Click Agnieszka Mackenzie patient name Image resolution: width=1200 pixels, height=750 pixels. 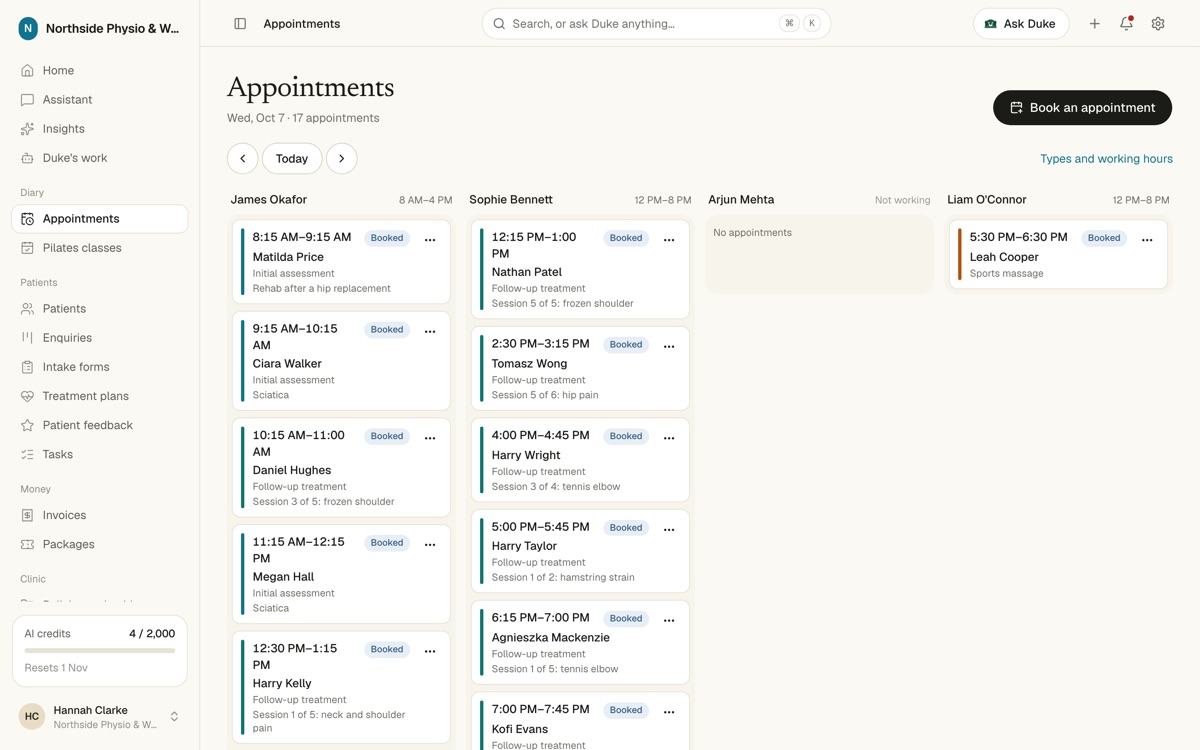550,638
